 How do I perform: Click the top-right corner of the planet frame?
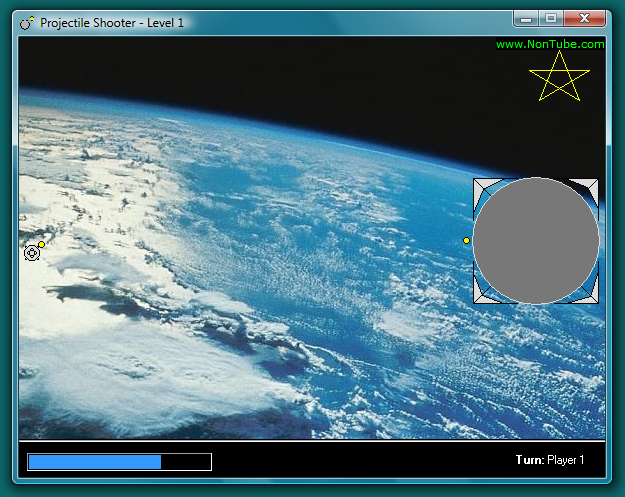(590, 186)
